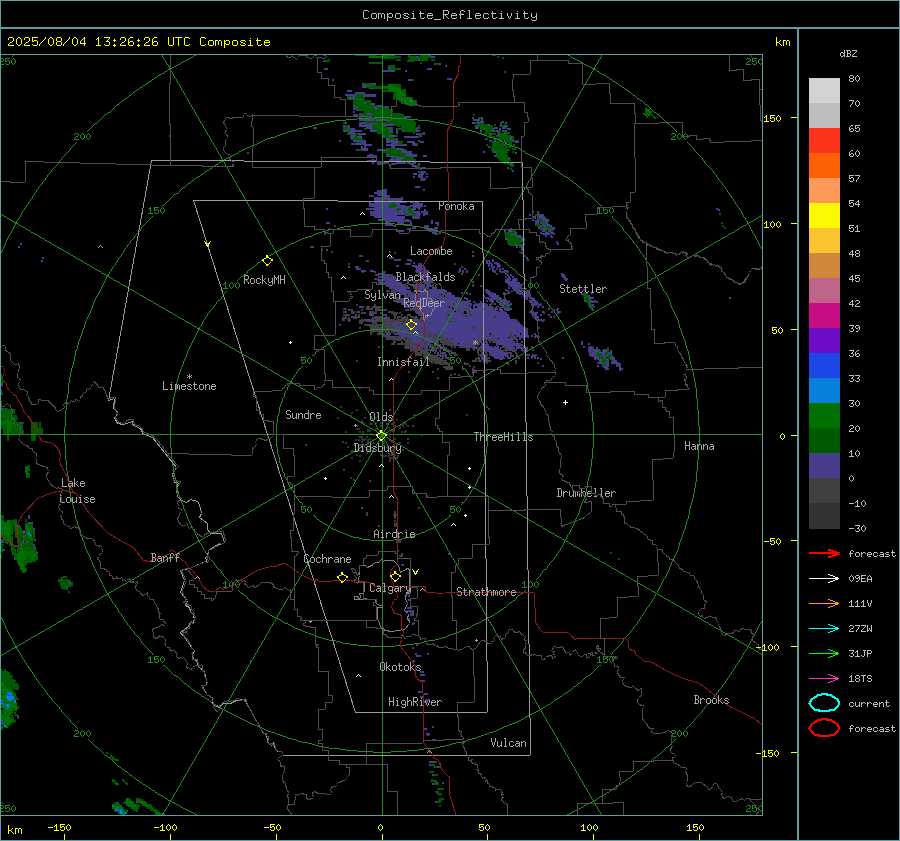
Task: Click the Innisfail town label
Action: click(403, 362)
